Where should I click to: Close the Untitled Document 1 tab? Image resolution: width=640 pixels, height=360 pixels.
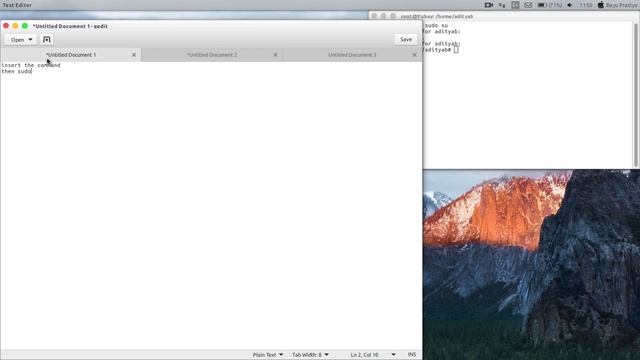pyautogui.click(x=134, y=55)
